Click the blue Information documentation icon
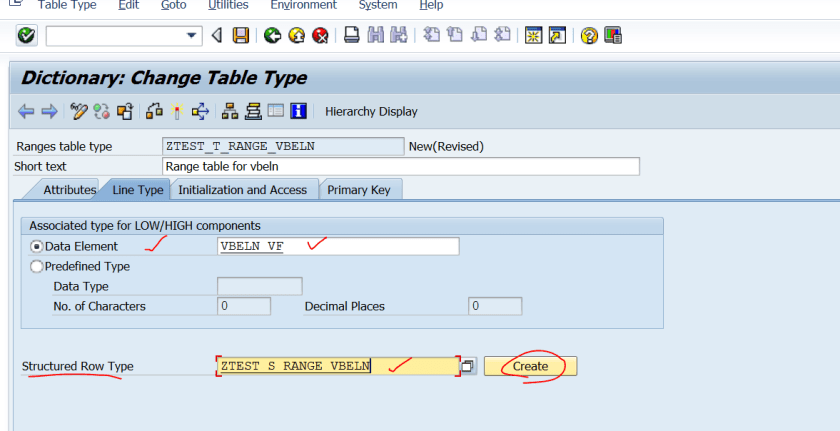 click(298, 111)
